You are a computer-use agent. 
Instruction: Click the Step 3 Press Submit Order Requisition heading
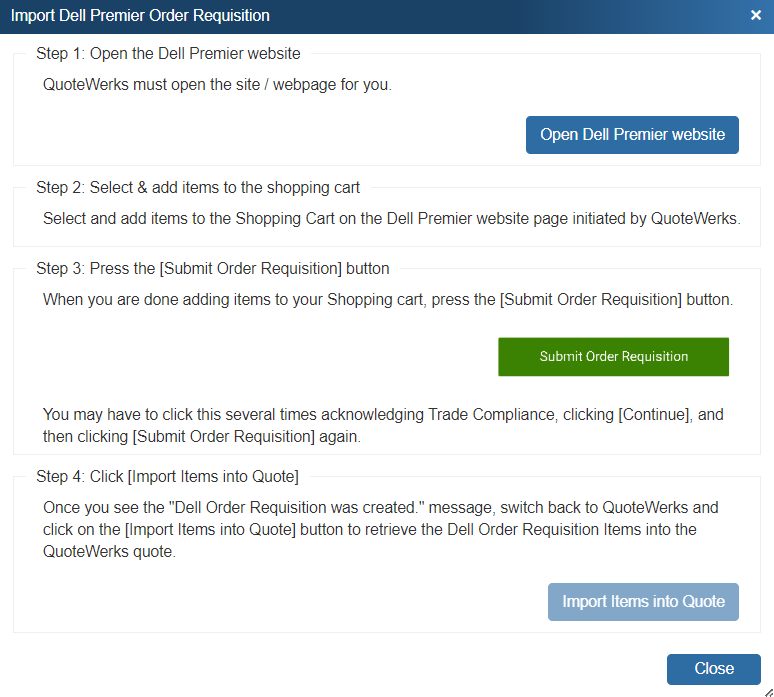point(212,268)
